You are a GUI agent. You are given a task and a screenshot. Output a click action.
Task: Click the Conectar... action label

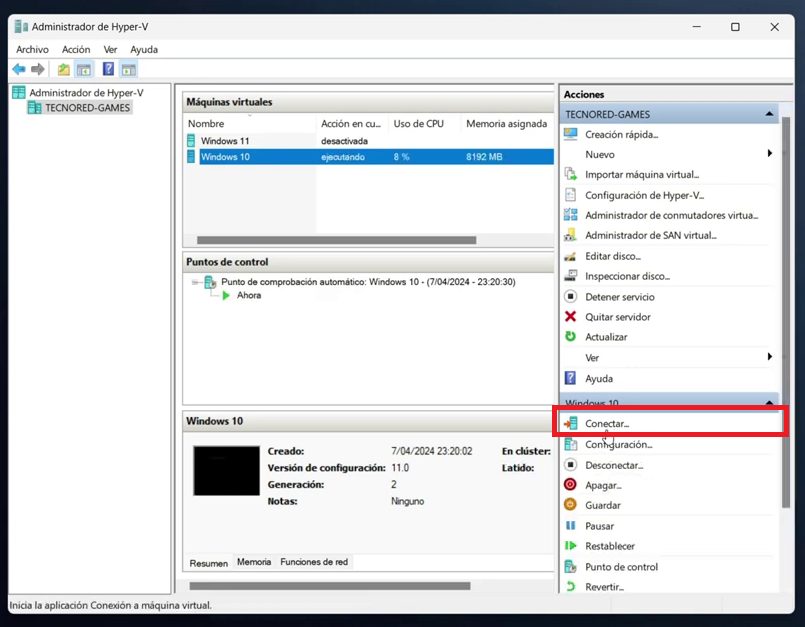(607, 424)
